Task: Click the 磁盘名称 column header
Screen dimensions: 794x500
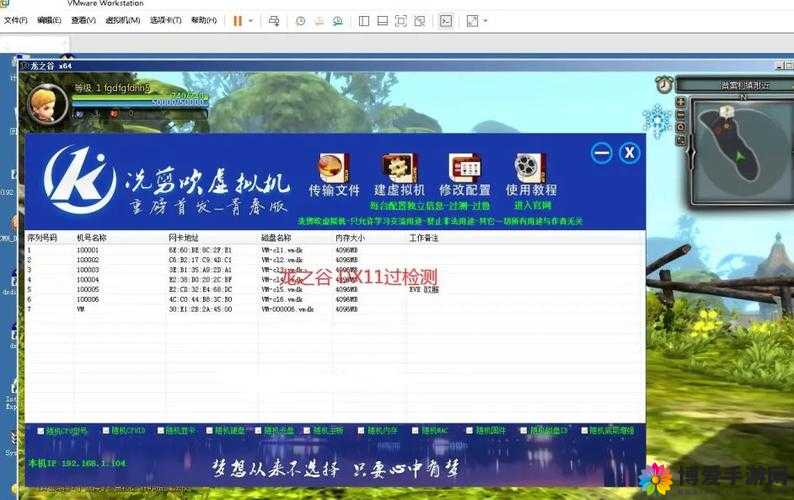Action: (276, 238)
